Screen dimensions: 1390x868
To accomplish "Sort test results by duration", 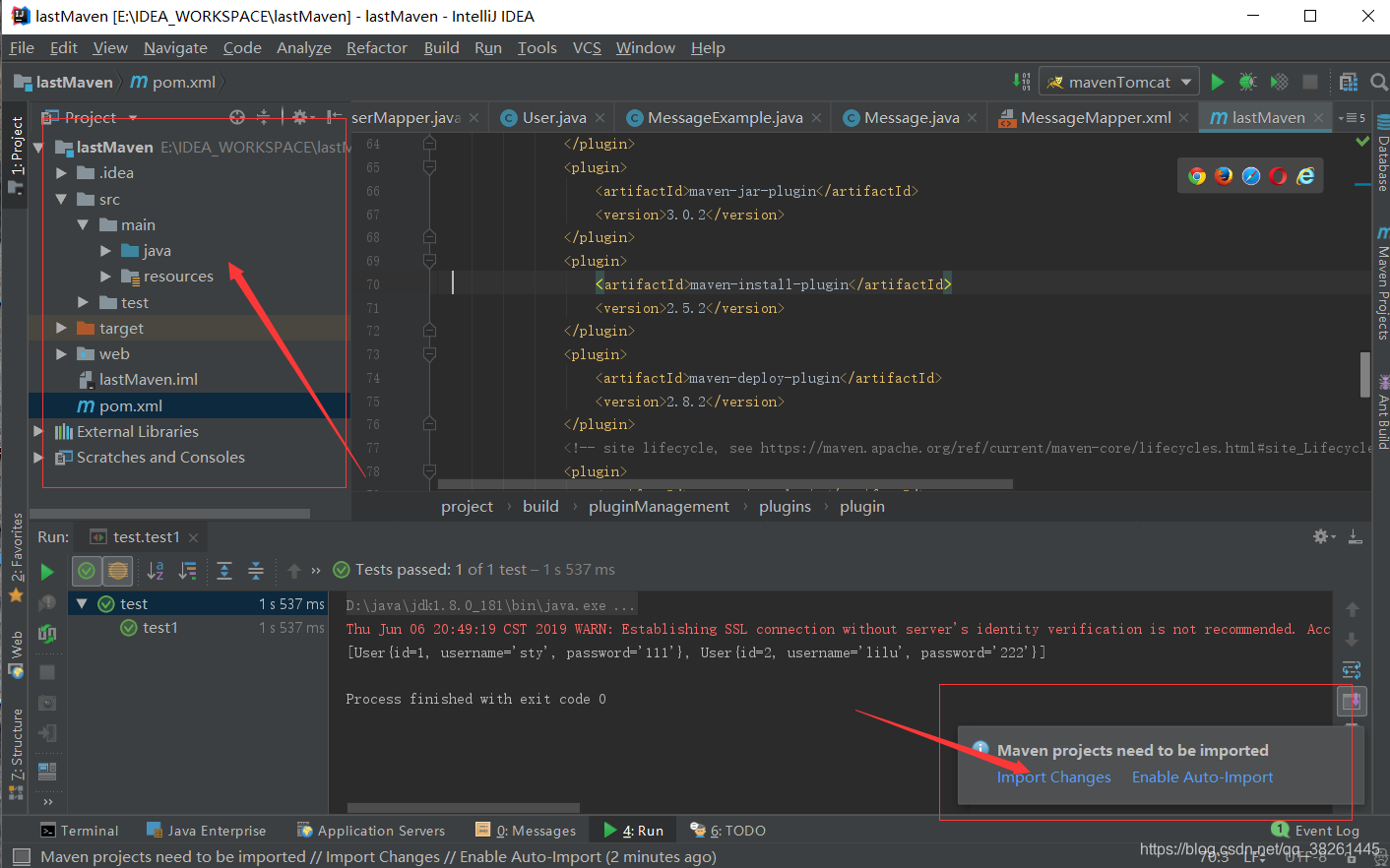I will [187, 570].
